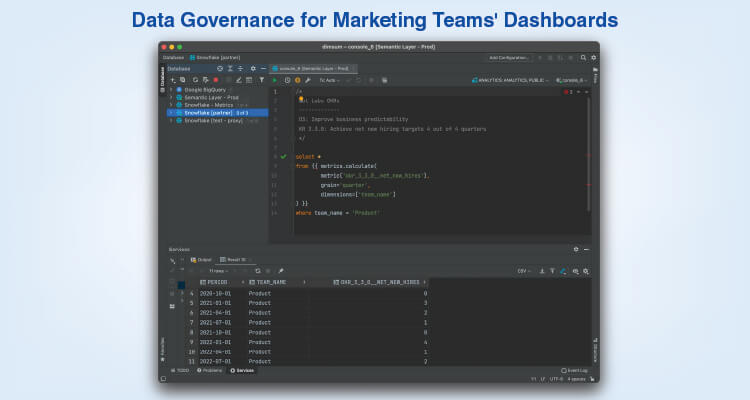Screen dimensions: 750x400
Task: Minimize the Services panel
Action: (x=586, y=249)
